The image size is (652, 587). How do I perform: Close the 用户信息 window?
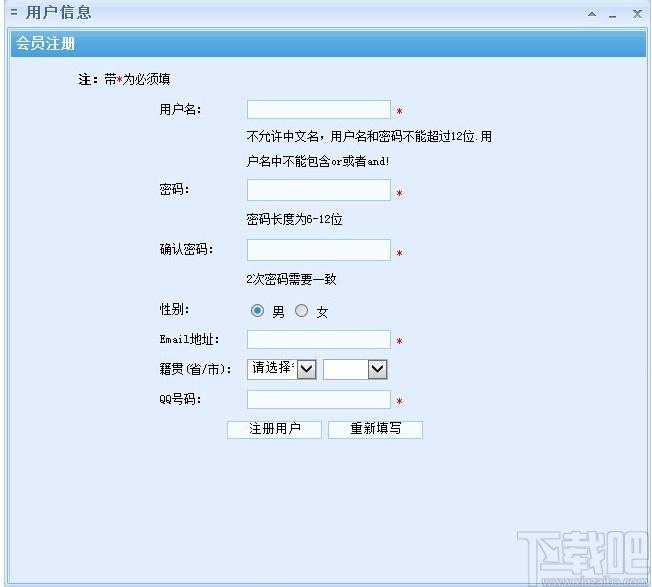pos(637,14)
